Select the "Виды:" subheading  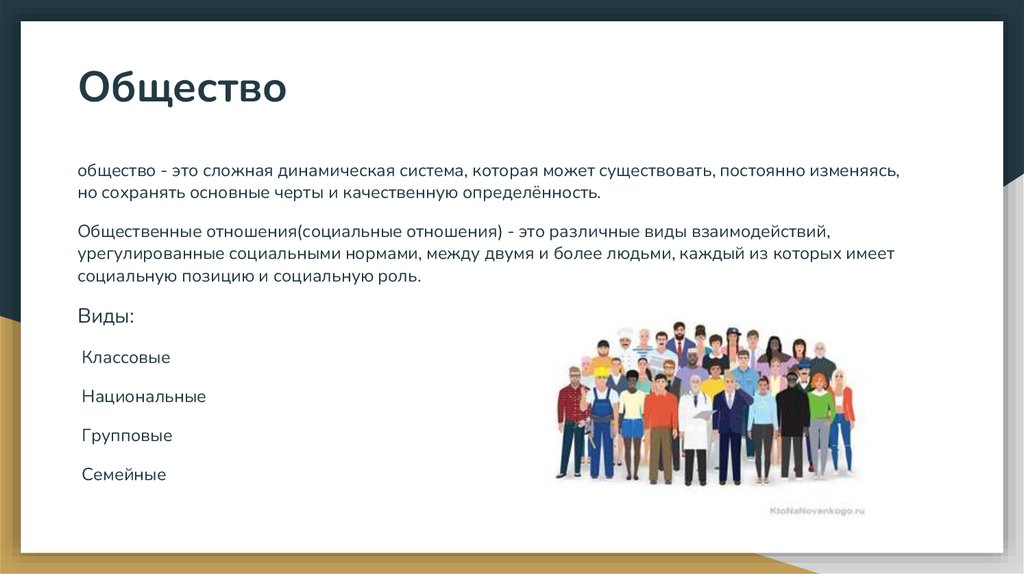pyautogui.click(x=106, y=316)
